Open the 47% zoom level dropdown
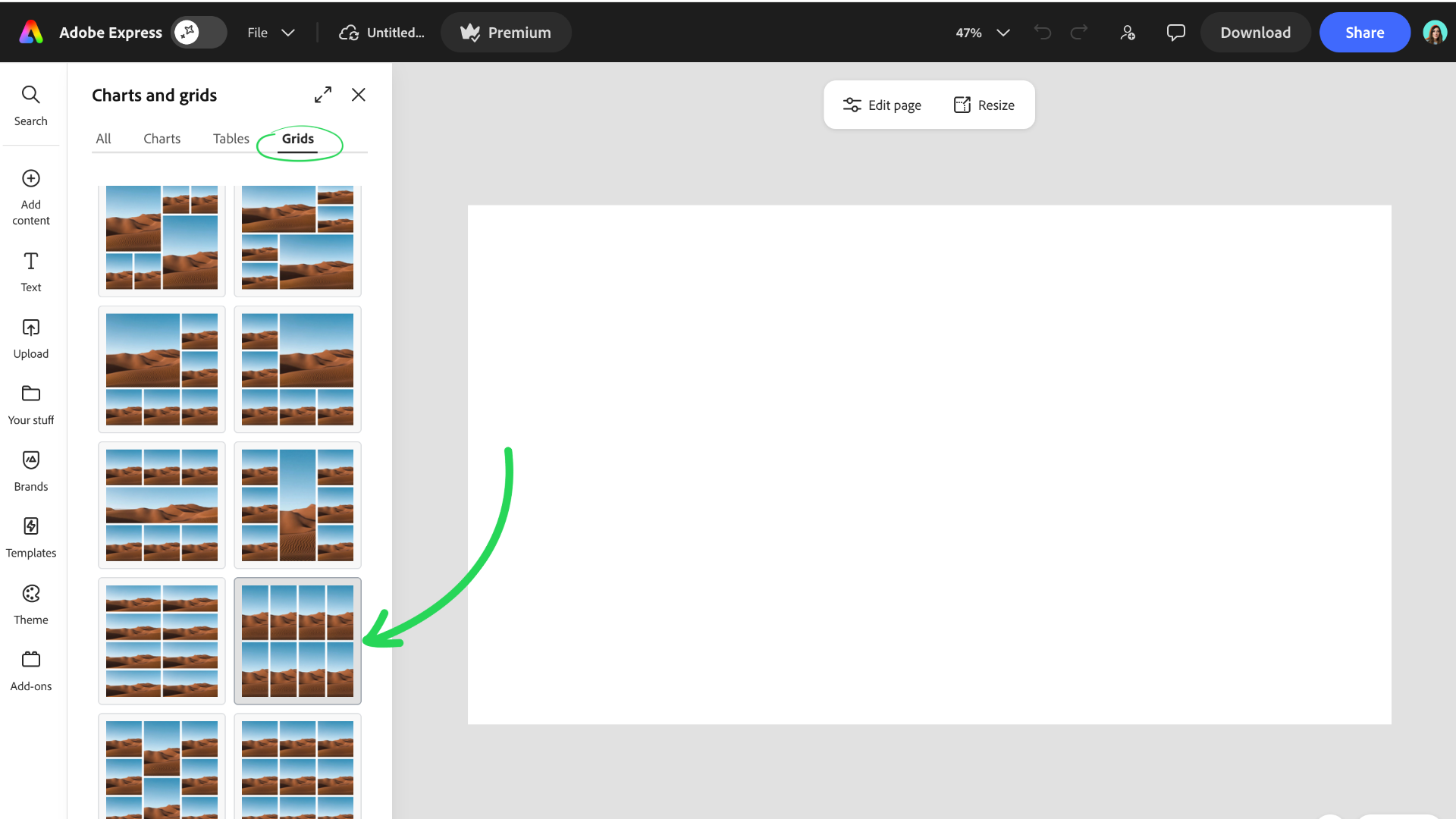 (x=982, y=33)
